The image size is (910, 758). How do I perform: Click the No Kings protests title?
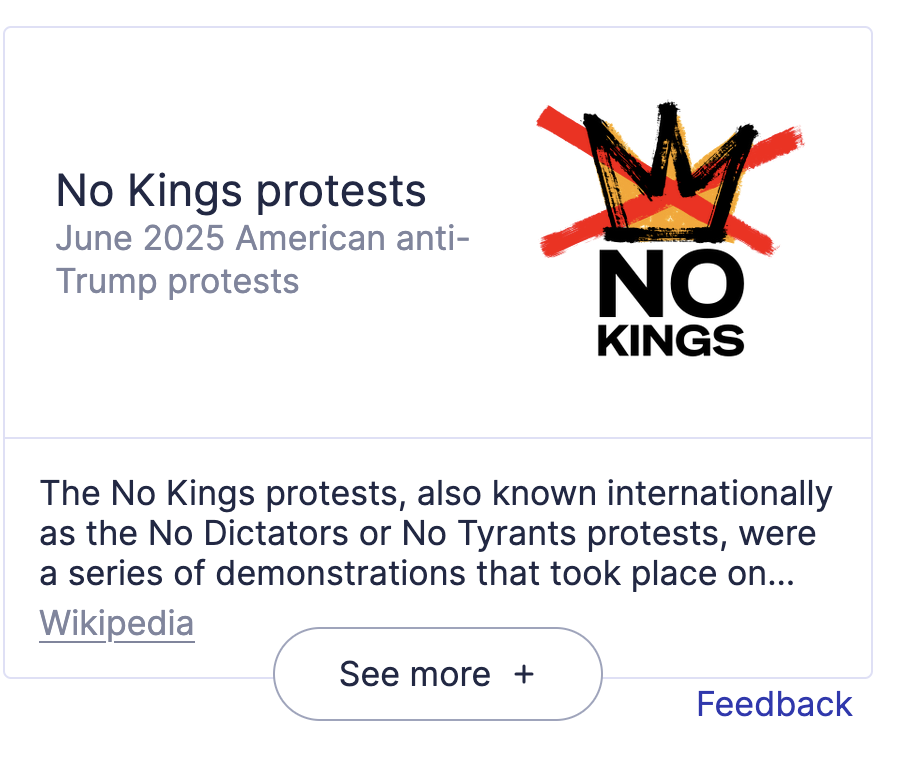(241, 190)
